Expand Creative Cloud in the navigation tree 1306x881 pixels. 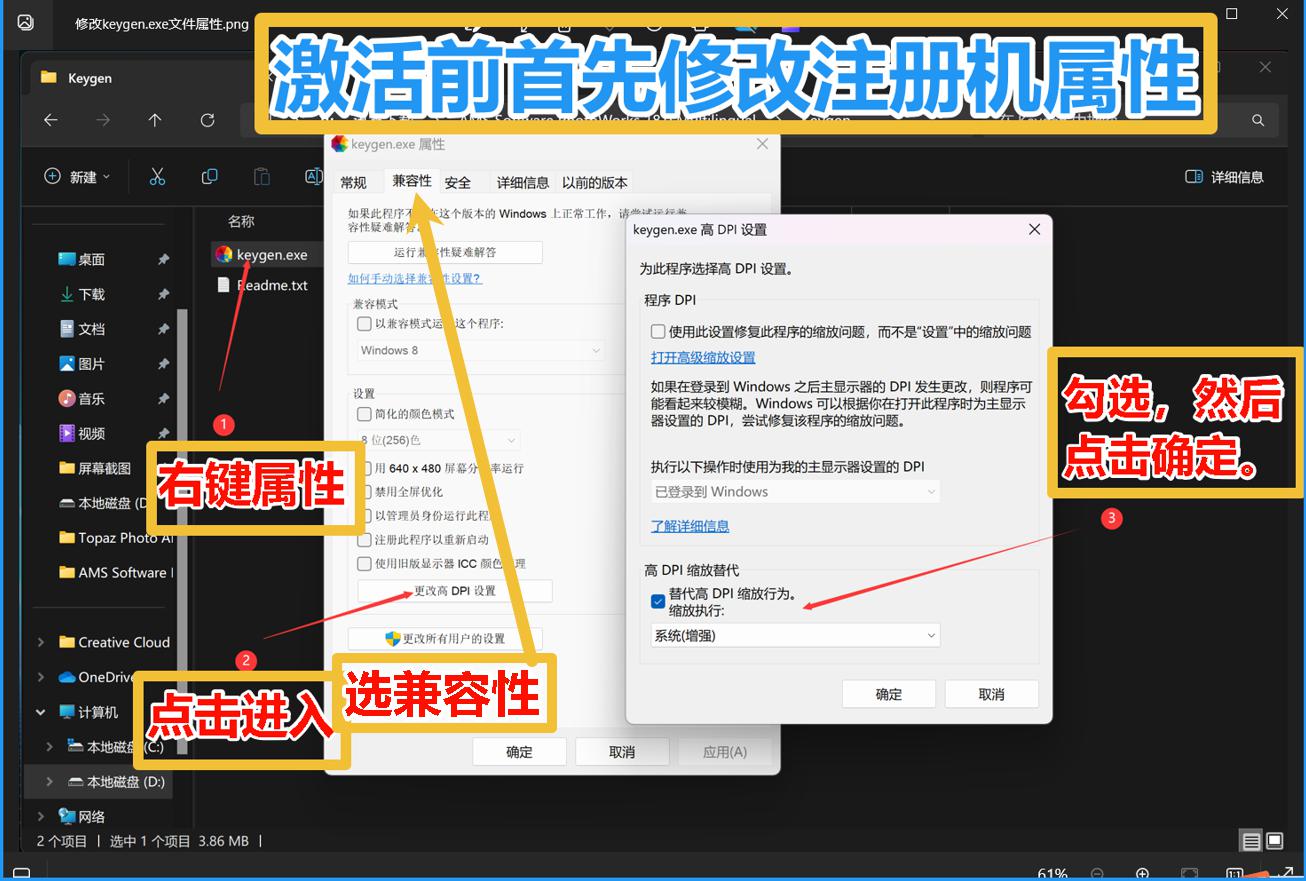pyautogui.click(x=41, y=643)
